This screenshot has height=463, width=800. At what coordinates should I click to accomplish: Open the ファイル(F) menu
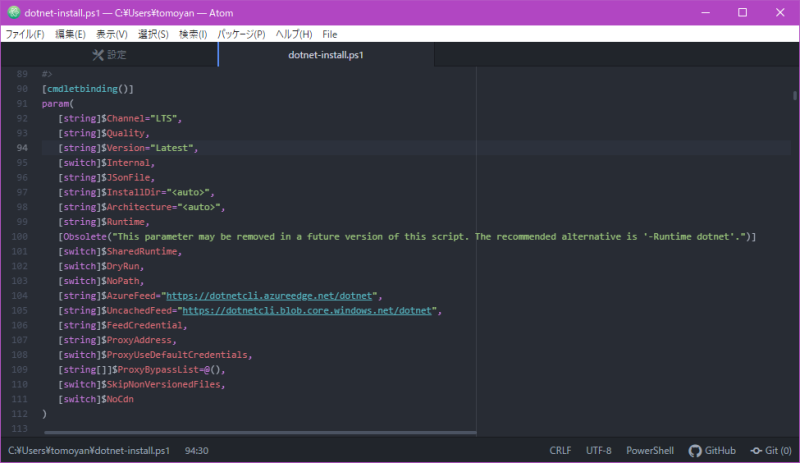pyautogui.click(x=24, y=34)
